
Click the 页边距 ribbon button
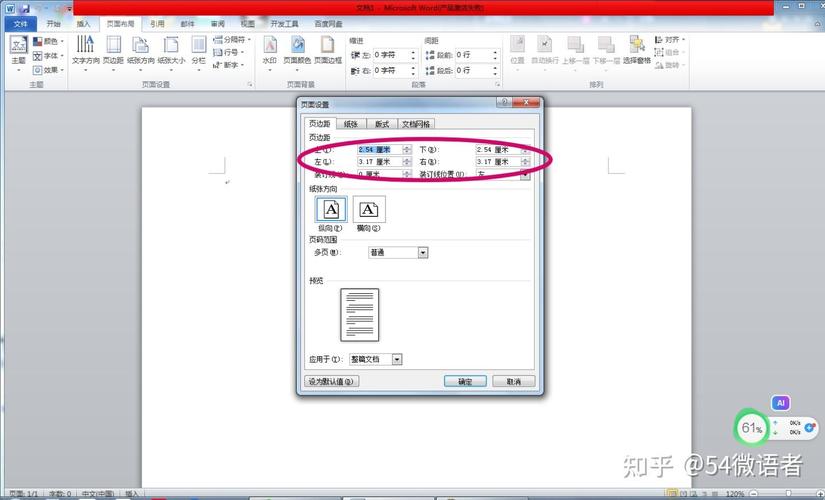(113, 52)
